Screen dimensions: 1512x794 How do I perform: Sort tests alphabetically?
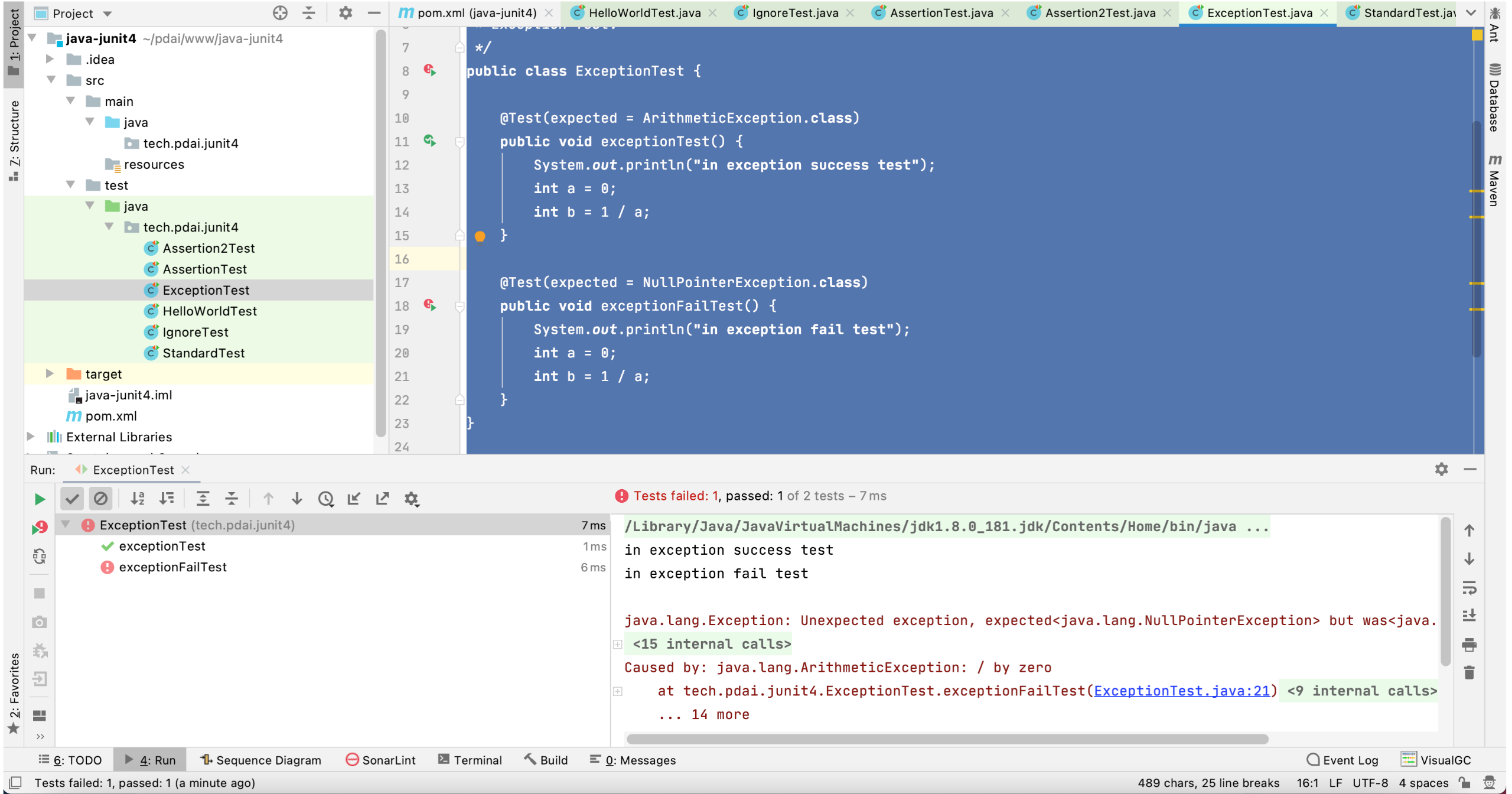(x=138, y=499)
